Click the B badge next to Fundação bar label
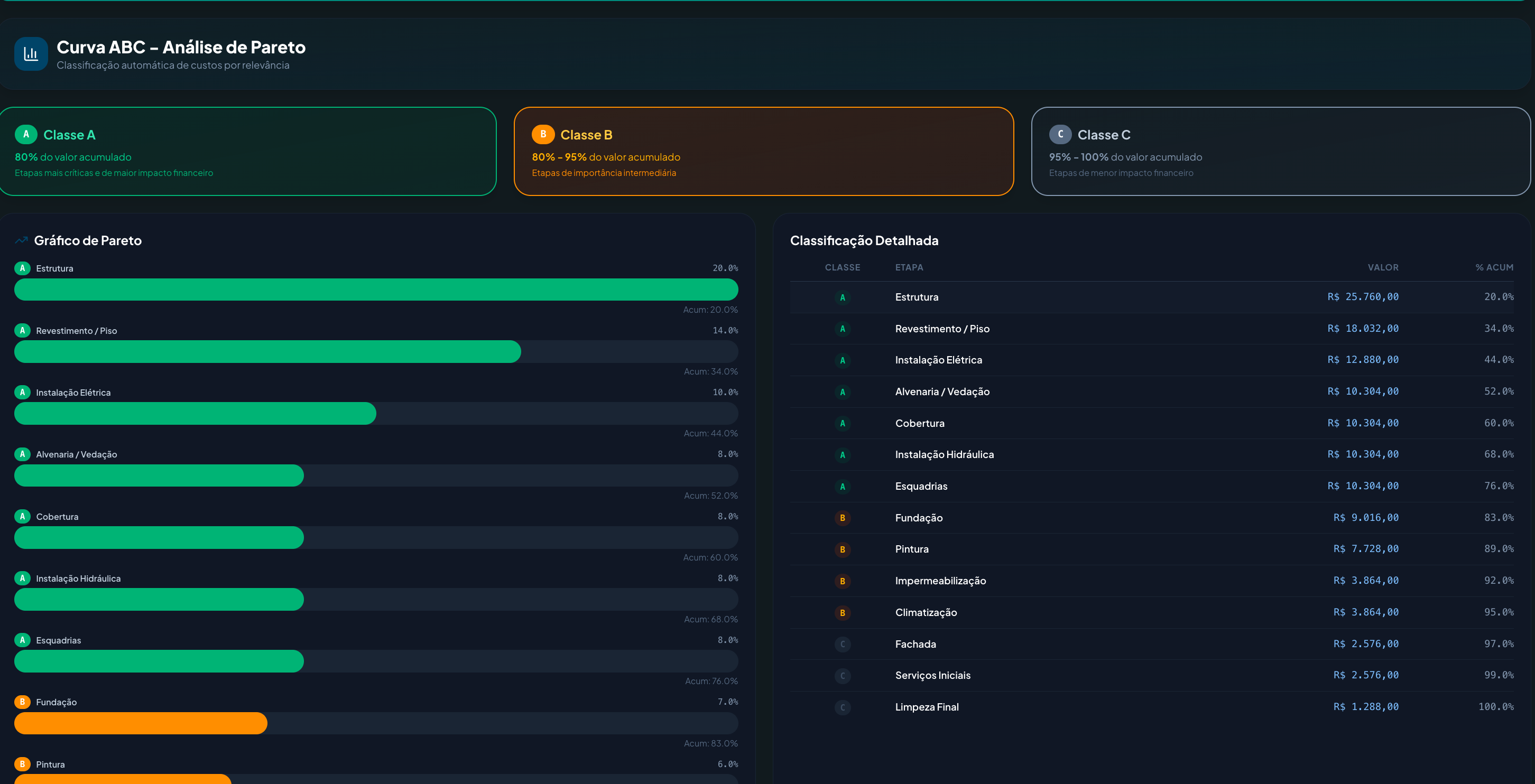1535x784 pixels. pos(23,703)
